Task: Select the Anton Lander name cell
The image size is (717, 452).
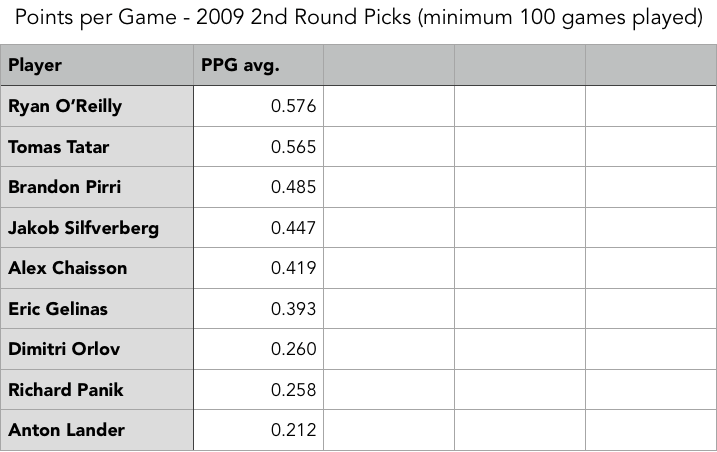Action: click(96, 430)
